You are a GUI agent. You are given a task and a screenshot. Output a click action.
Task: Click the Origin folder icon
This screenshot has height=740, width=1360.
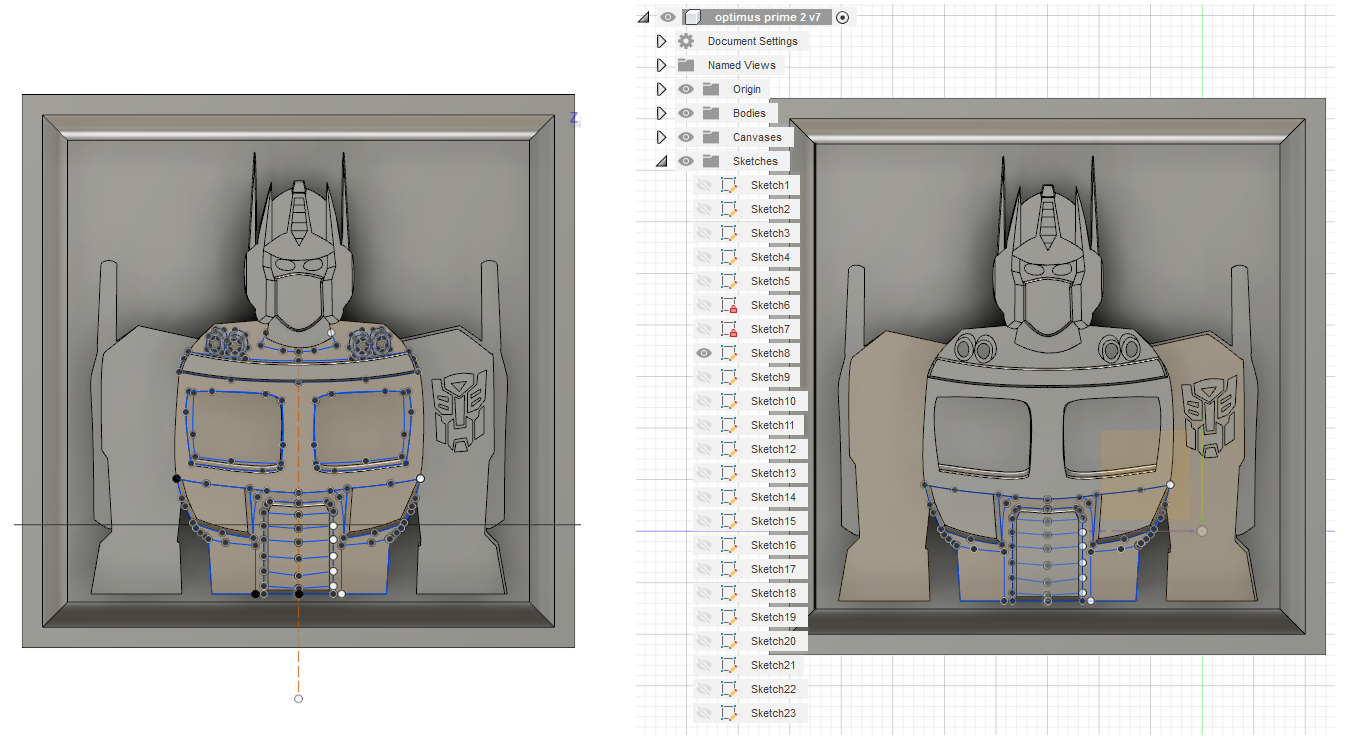tap(711, 89)
